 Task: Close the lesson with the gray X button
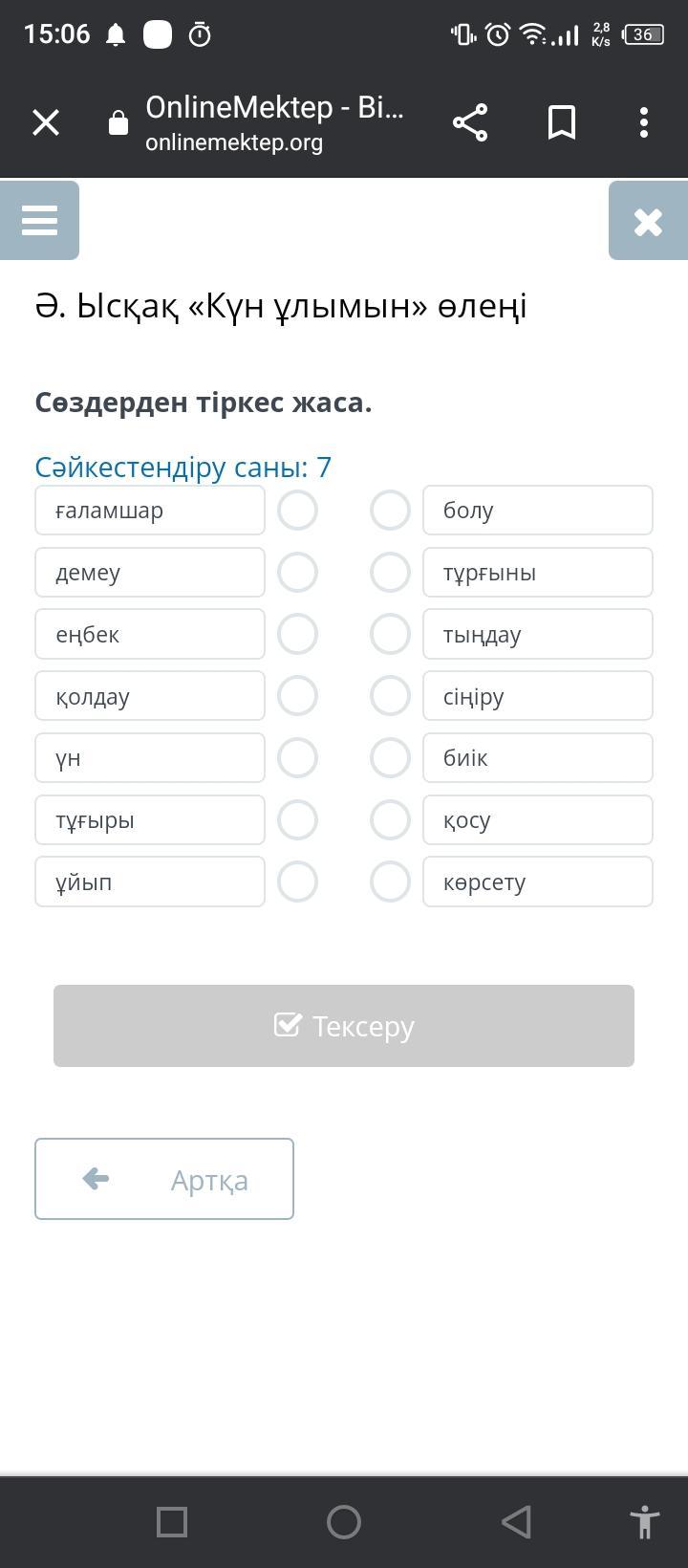648,221
